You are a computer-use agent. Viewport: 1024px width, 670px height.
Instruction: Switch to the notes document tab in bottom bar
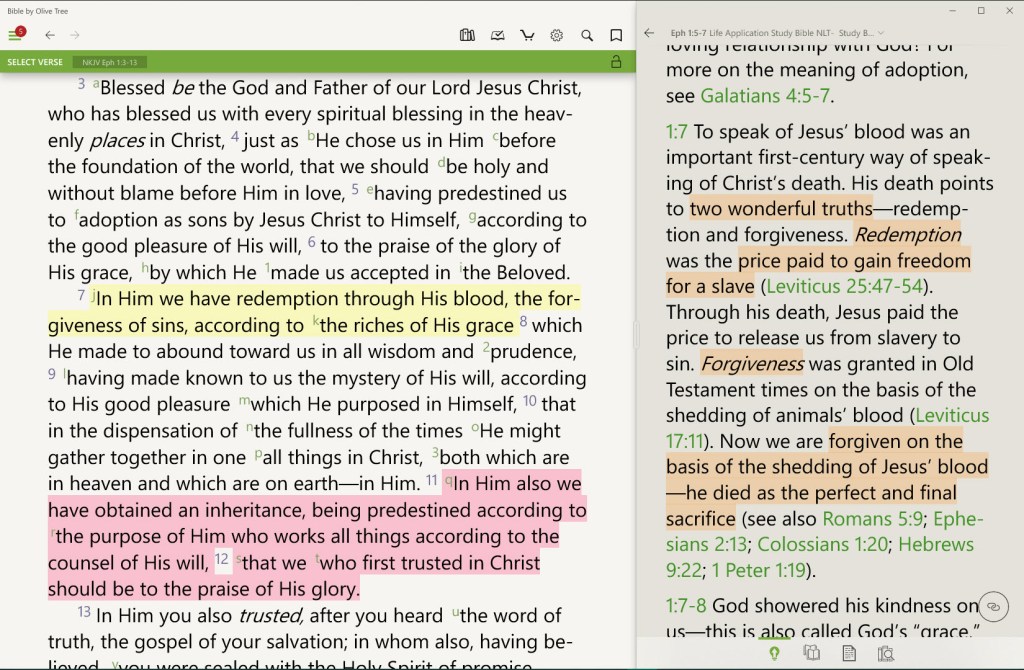click(x=849, y=652)
